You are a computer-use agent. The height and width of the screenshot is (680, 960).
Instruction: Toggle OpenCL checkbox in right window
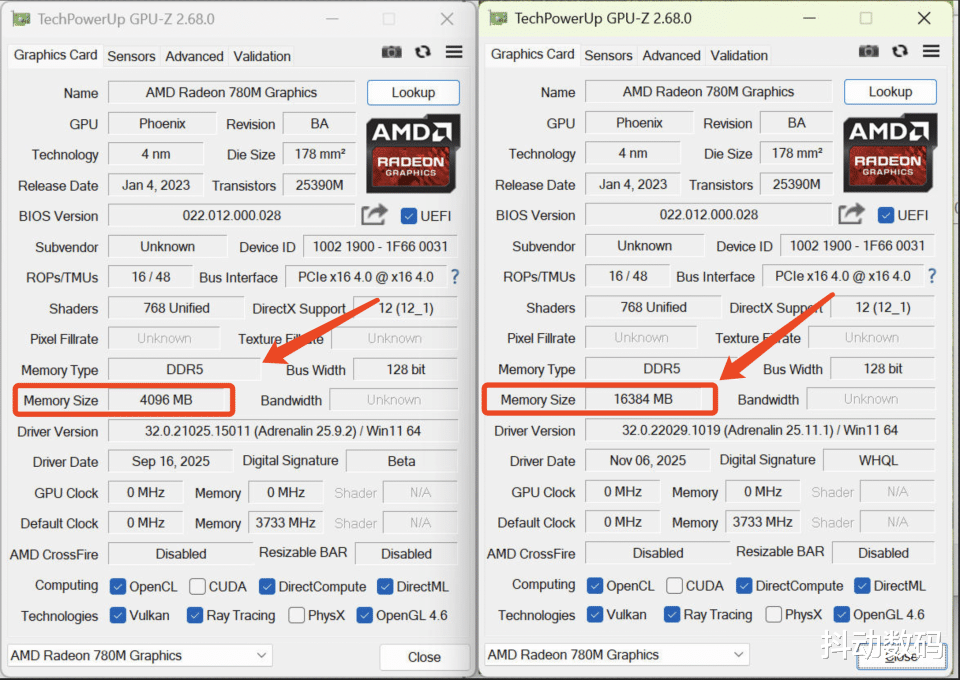point(594,586)
